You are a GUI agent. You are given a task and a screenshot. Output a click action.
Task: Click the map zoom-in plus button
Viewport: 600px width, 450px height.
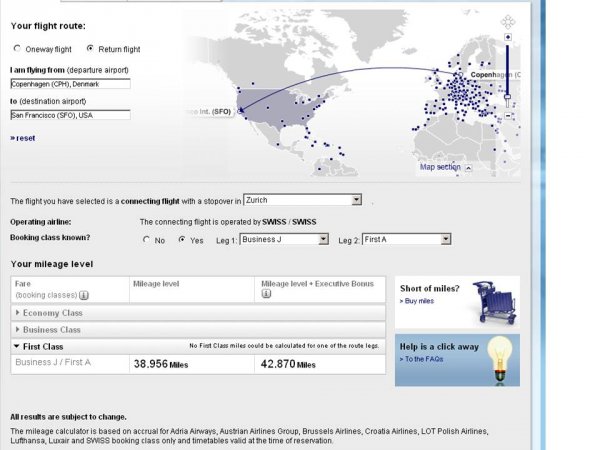508,37
